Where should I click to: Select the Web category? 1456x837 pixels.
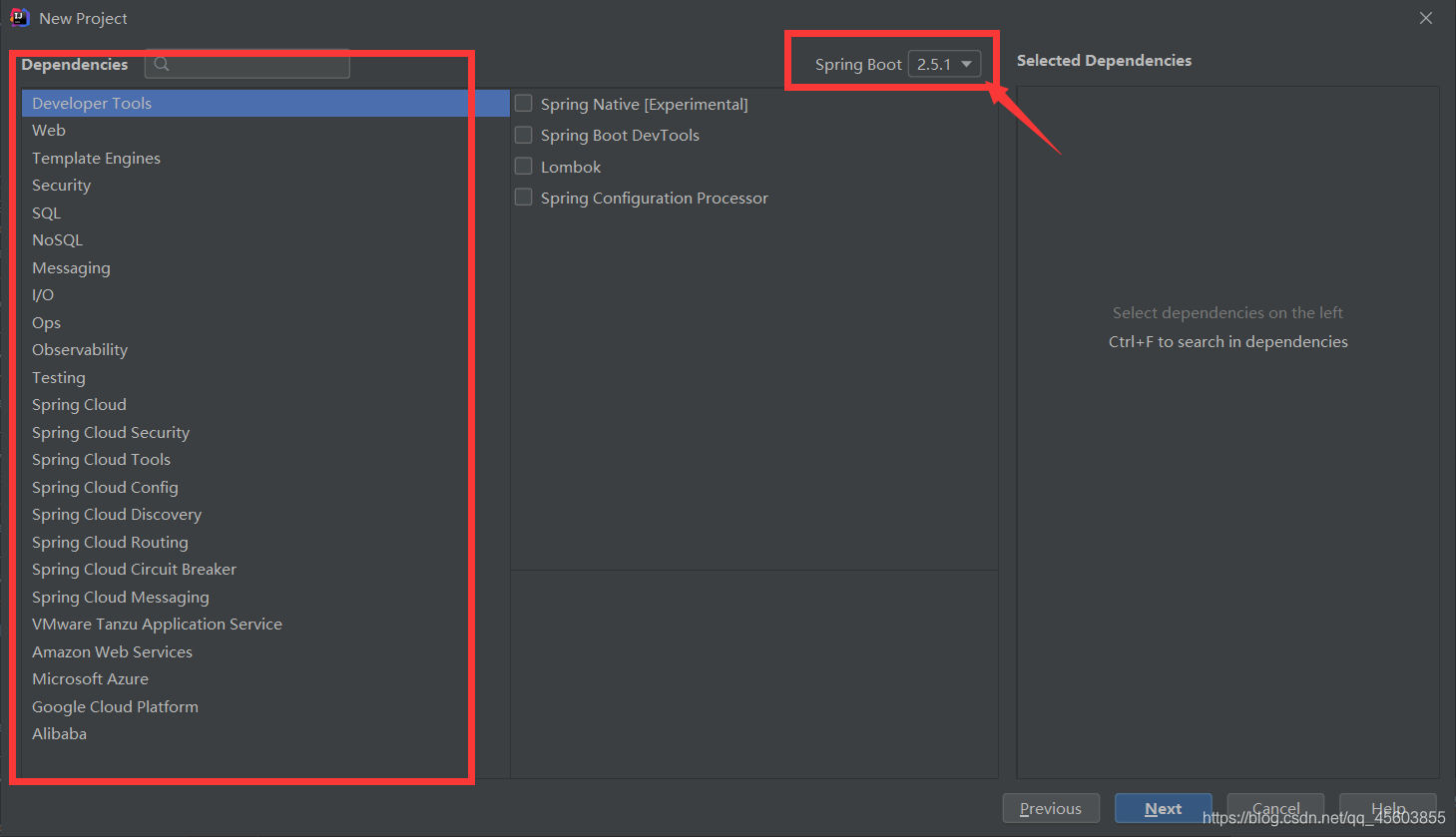pos(265,131)
